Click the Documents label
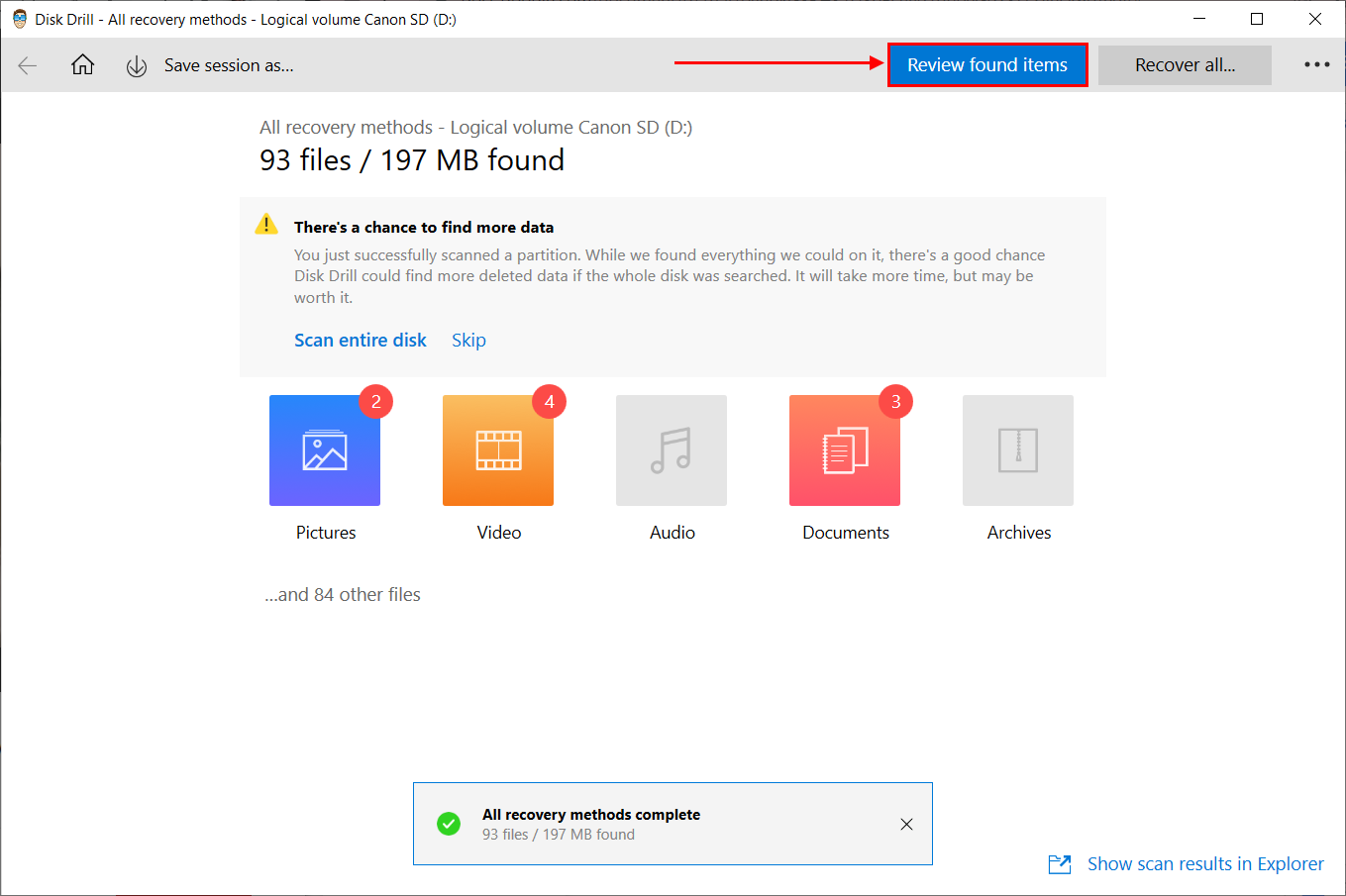 (846, 533)
